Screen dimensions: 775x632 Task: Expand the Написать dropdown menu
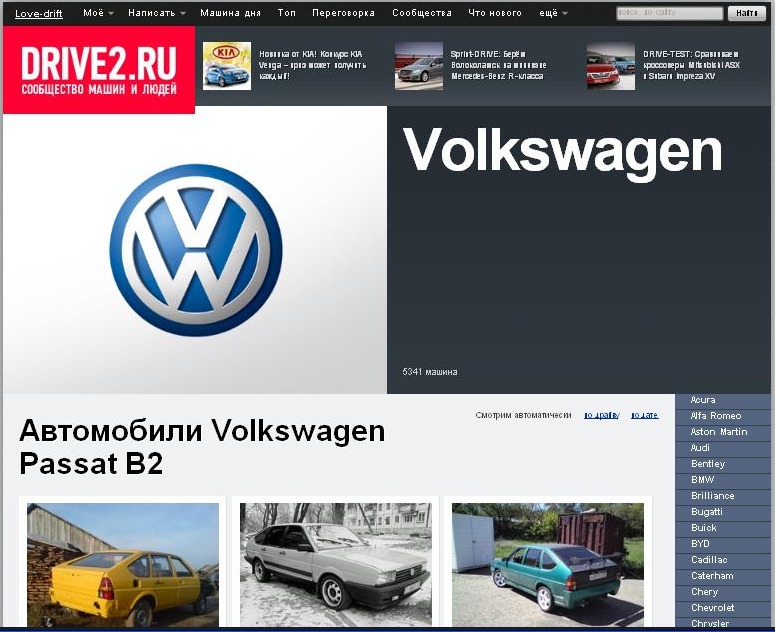click(157, 13)
